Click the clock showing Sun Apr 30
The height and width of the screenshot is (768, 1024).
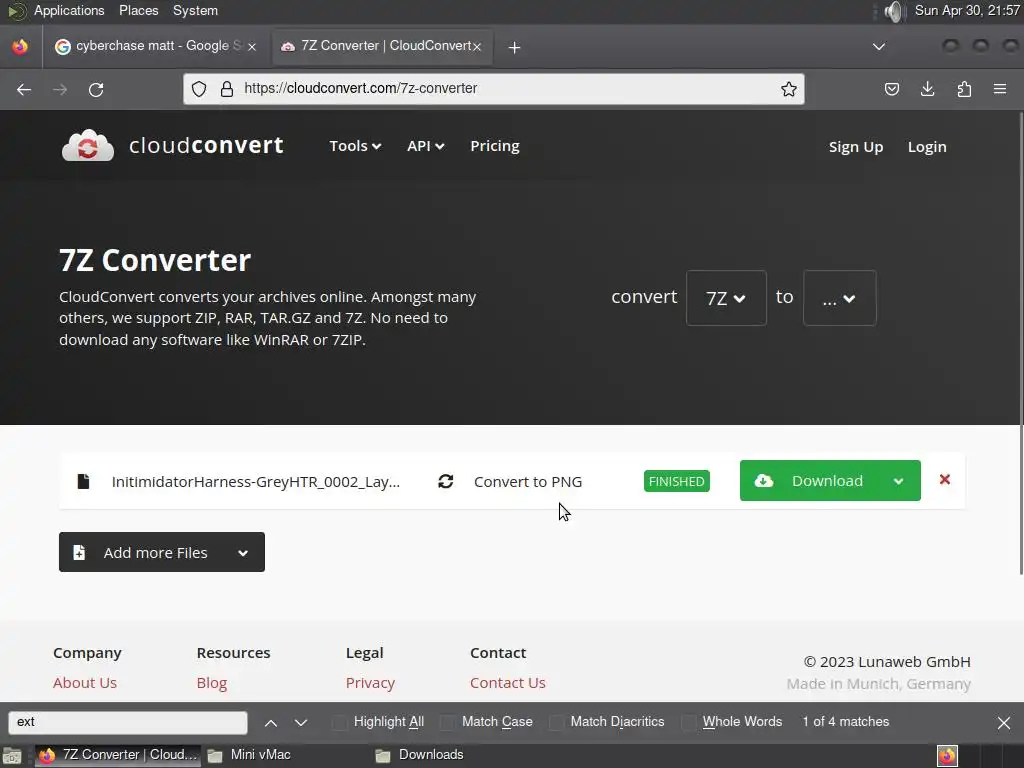tap(967, 10)
